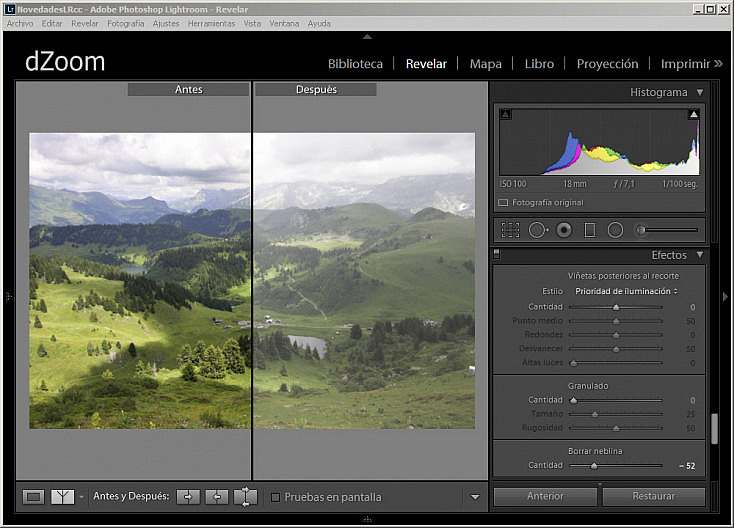Click the tool strip brush size slider
The height and width of the screenshot is (528, 734).
click(x=669, y=230)
